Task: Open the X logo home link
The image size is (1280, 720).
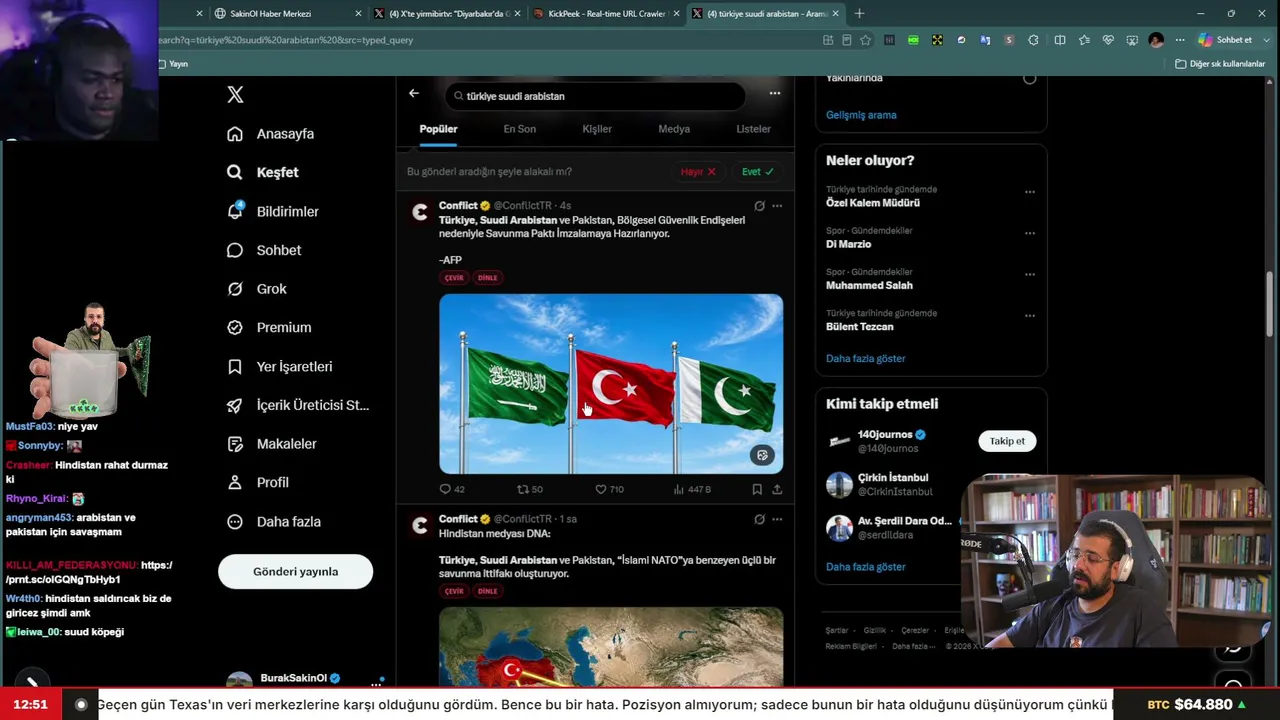Action: [235, 95]
